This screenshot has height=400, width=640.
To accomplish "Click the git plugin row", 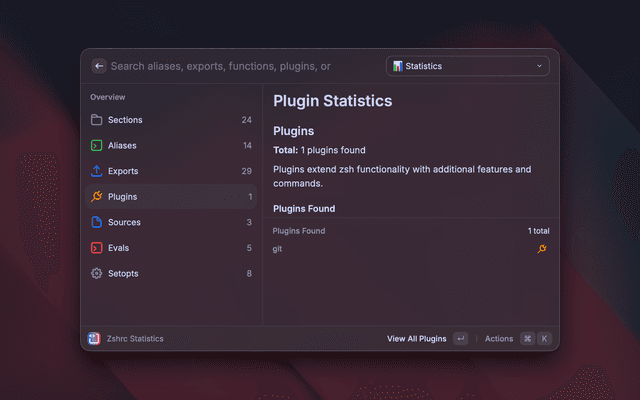I will (x=400, y=248).
